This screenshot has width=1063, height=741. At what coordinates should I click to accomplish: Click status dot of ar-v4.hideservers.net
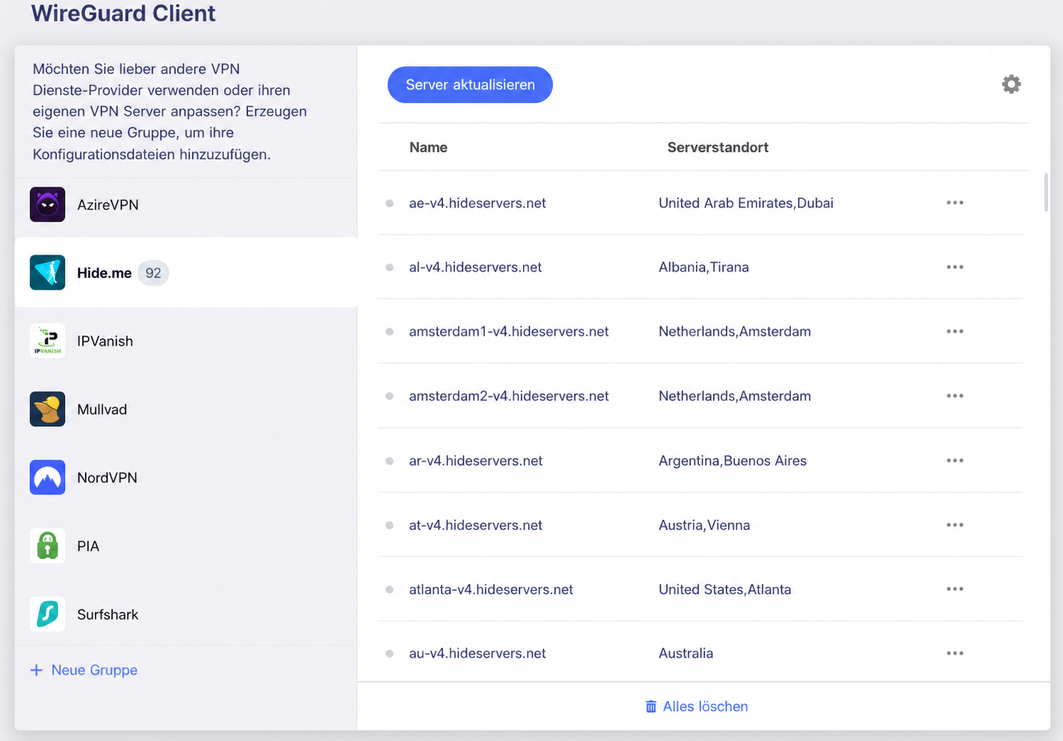pyautogui.click(x=390, y=461)
